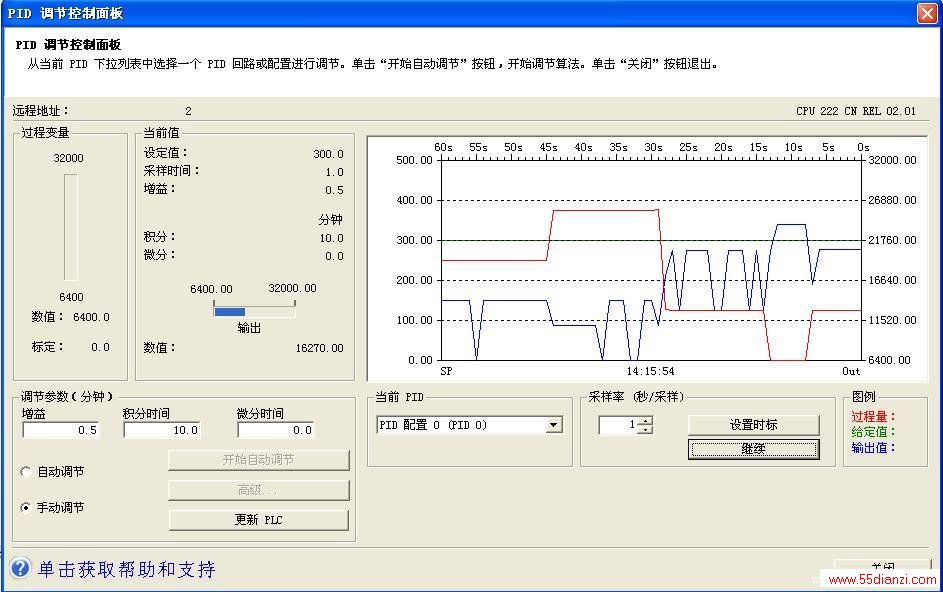Click the Out label below the chart

[x=851, y=371]
